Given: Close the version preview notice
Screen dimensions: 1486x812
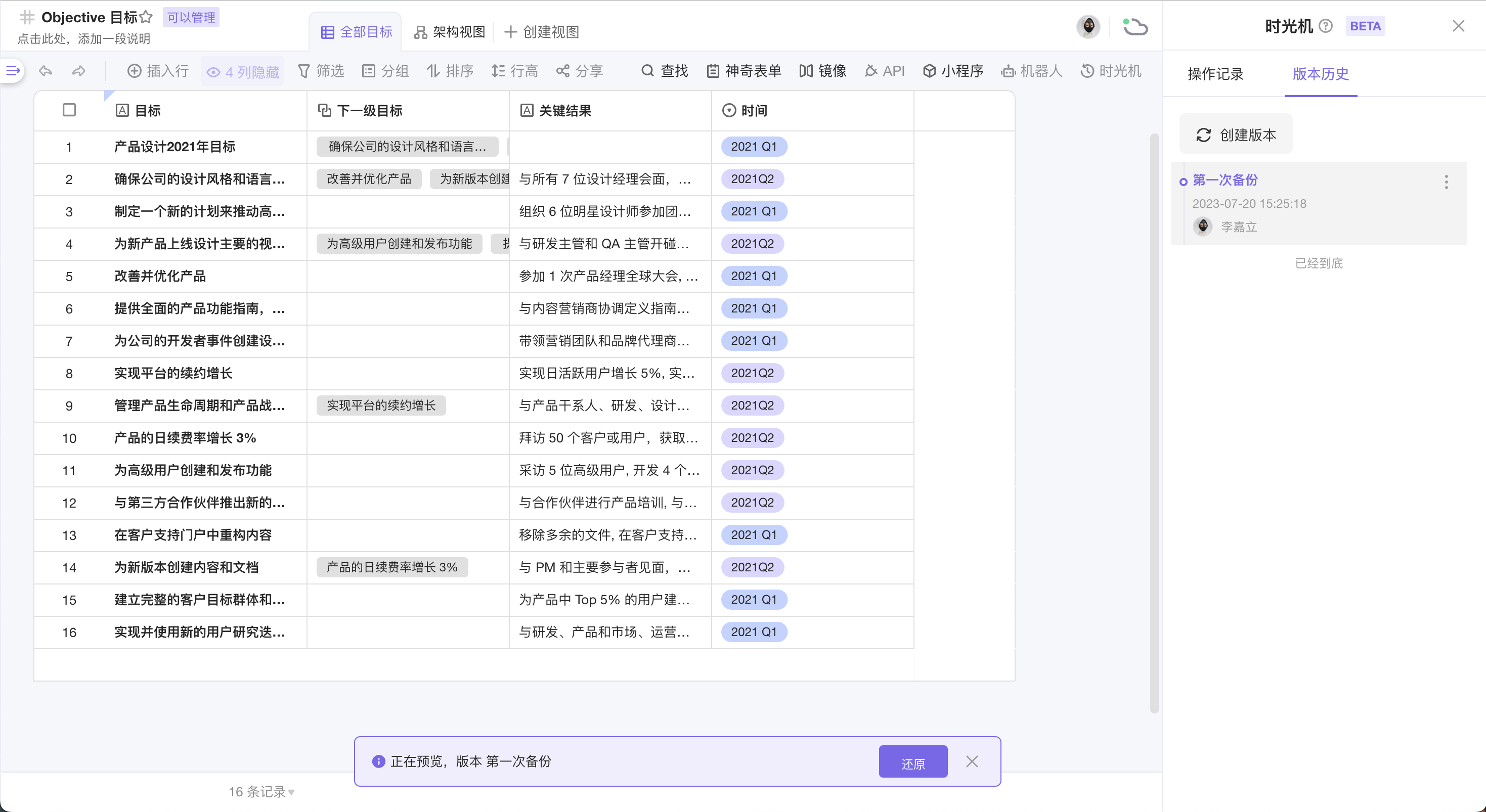Looking at the screenshot, I should click(972, 761).
